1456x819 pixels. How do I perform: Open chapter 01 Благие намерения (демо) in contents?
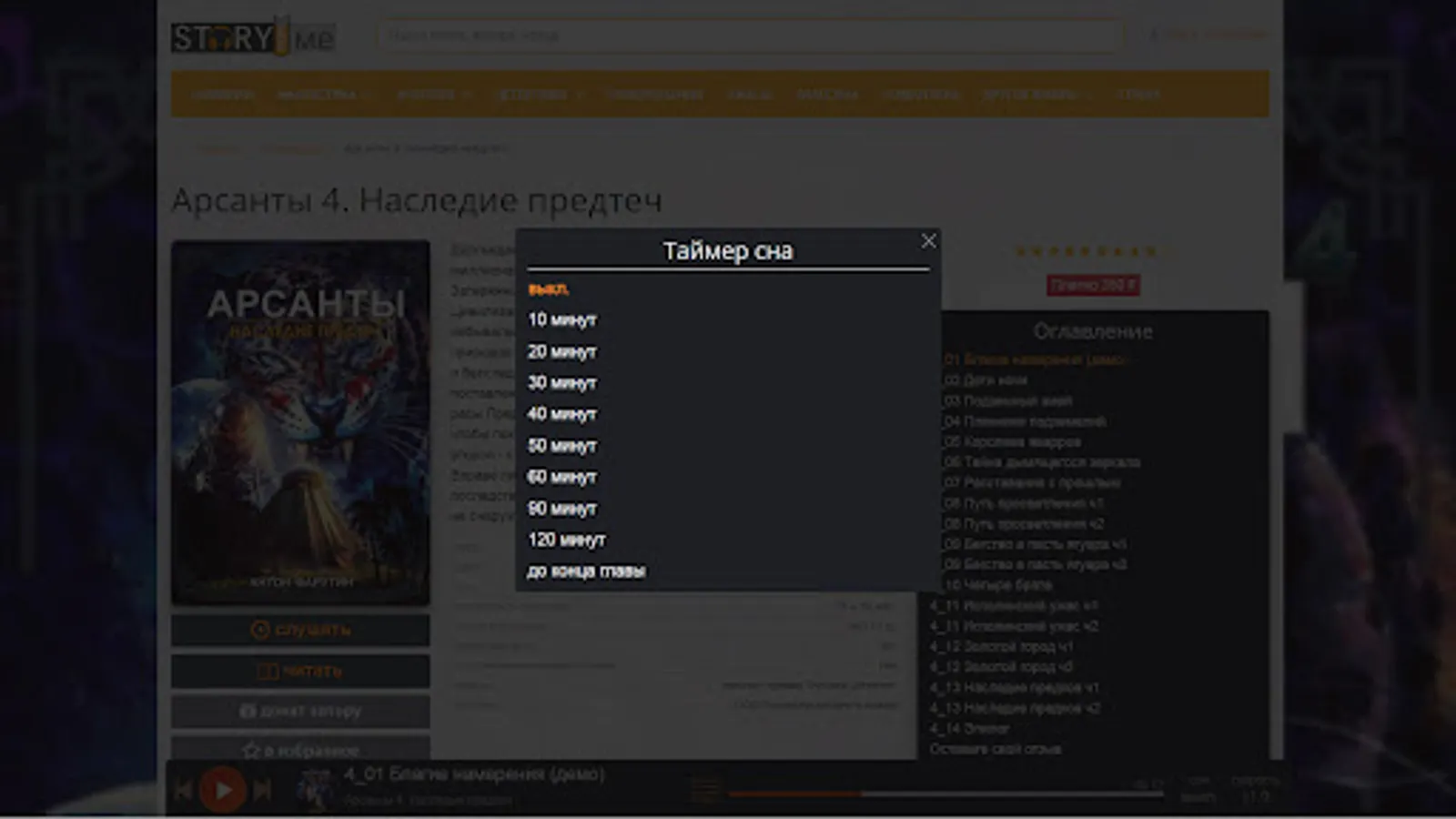click(x=1036, y=359)
